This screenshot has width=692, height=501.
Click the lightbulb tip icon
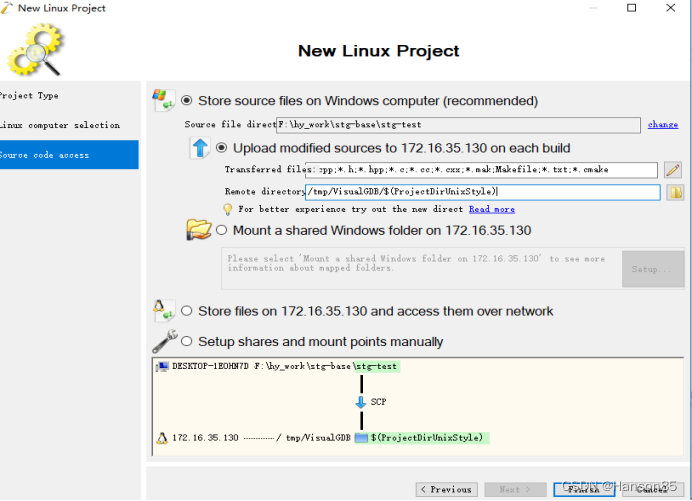tap(228, 209)
